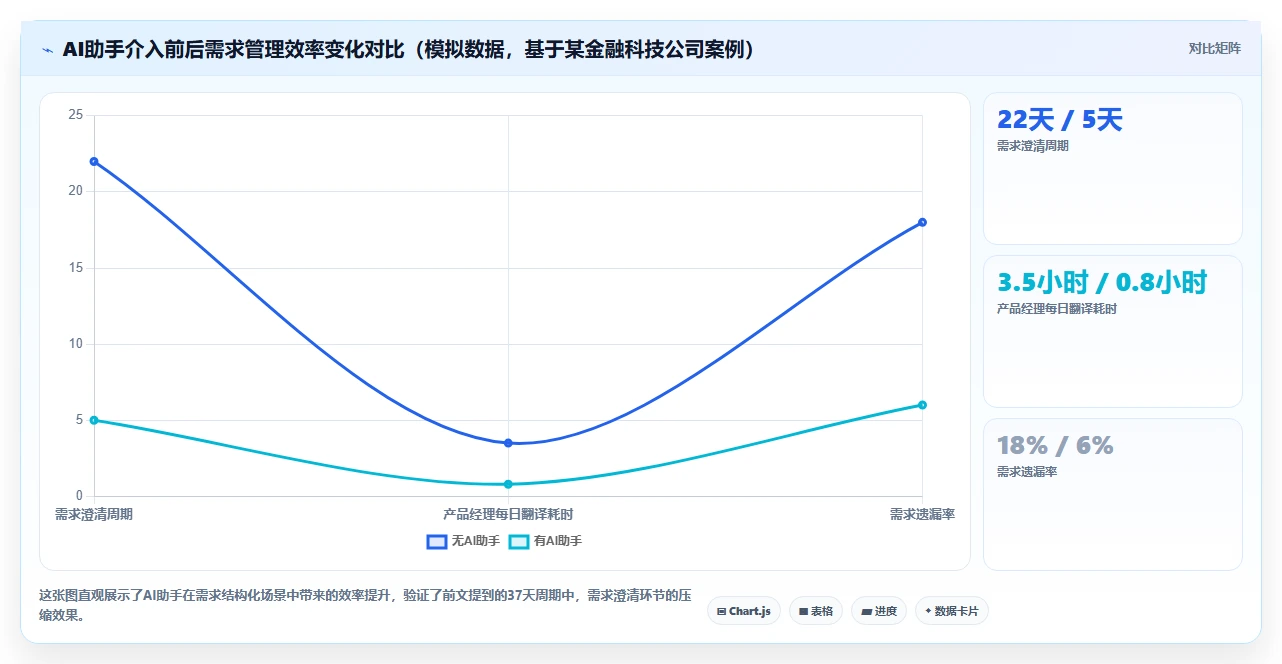The height and width of the screenshot is (664, 1282).
Task: Click the blue 无AI助手 legend color box
Action: tap(437, 541)
